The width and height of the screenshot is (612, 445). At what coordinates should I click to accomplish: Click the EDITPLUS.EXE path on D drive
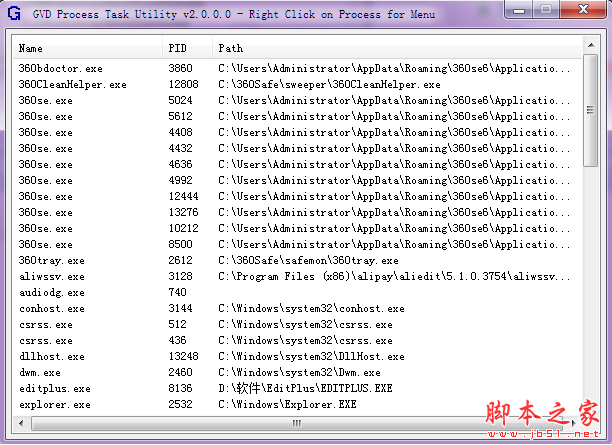coord(305,388)
